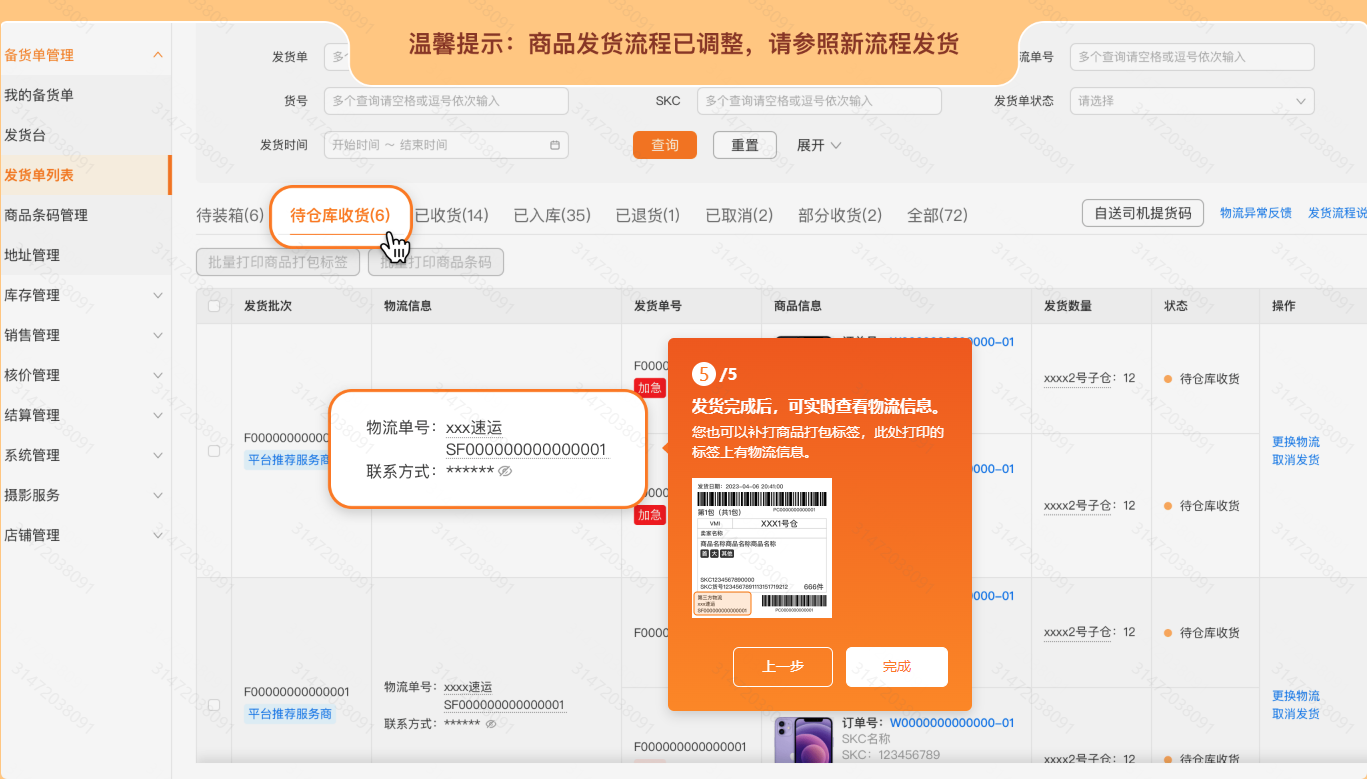Expand the 库存管理 menu
The height and width of the screenshot is (779, 1367).
click(x=85, y=295)
